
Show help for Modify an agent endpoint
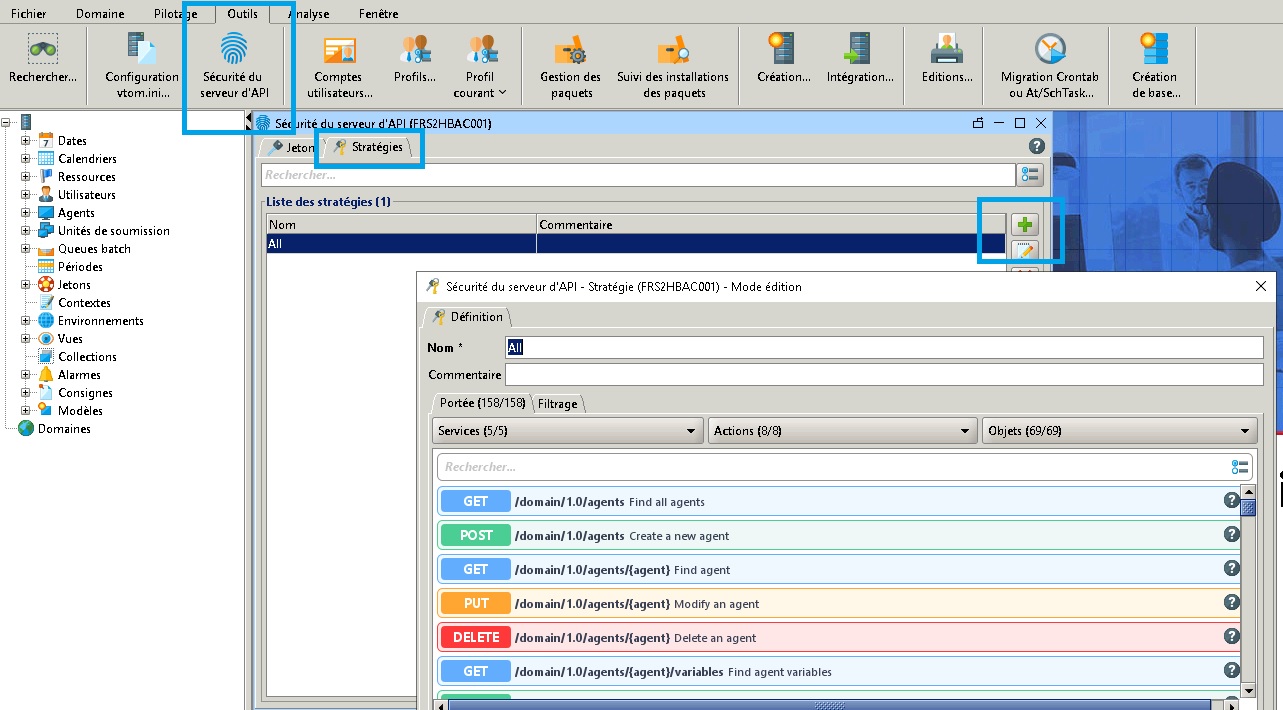click(1232, 602)
